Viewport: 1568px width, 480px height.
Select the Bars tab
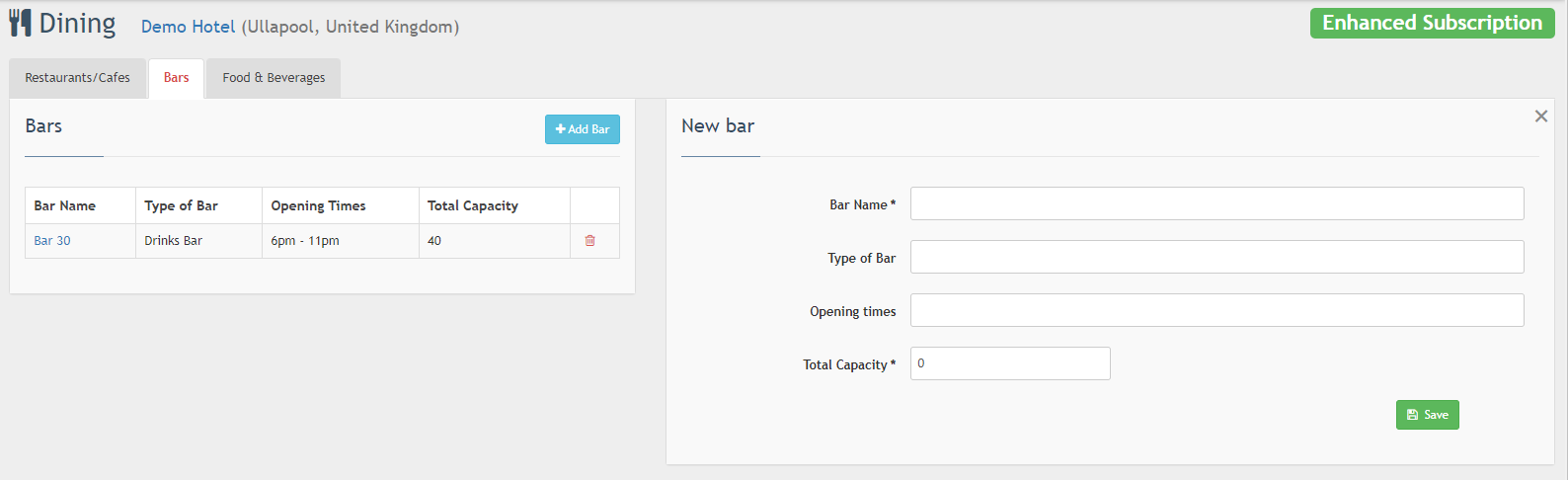pyautogui.click(x=177, y=78)
